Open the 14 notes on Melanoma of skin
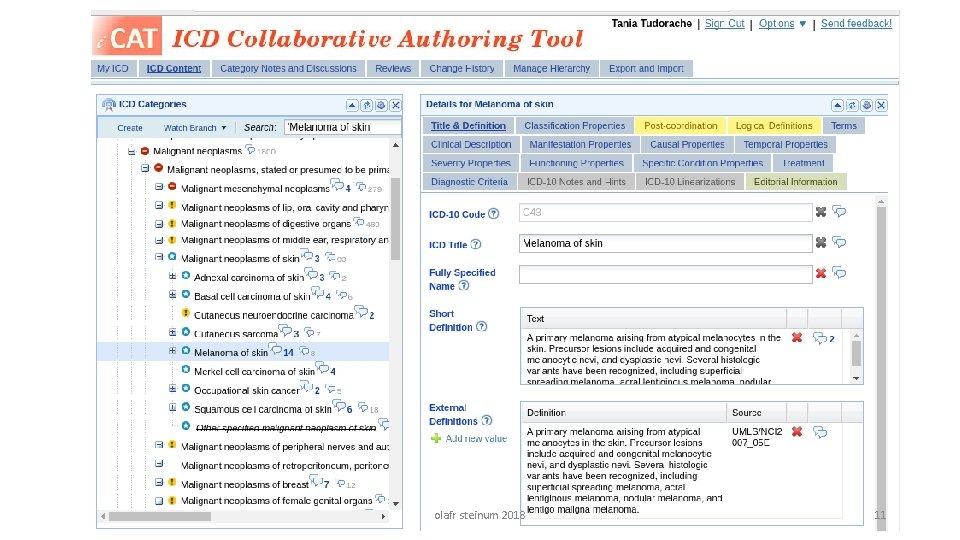The width and height of the screenshot is (960, 540). [282, 351]
